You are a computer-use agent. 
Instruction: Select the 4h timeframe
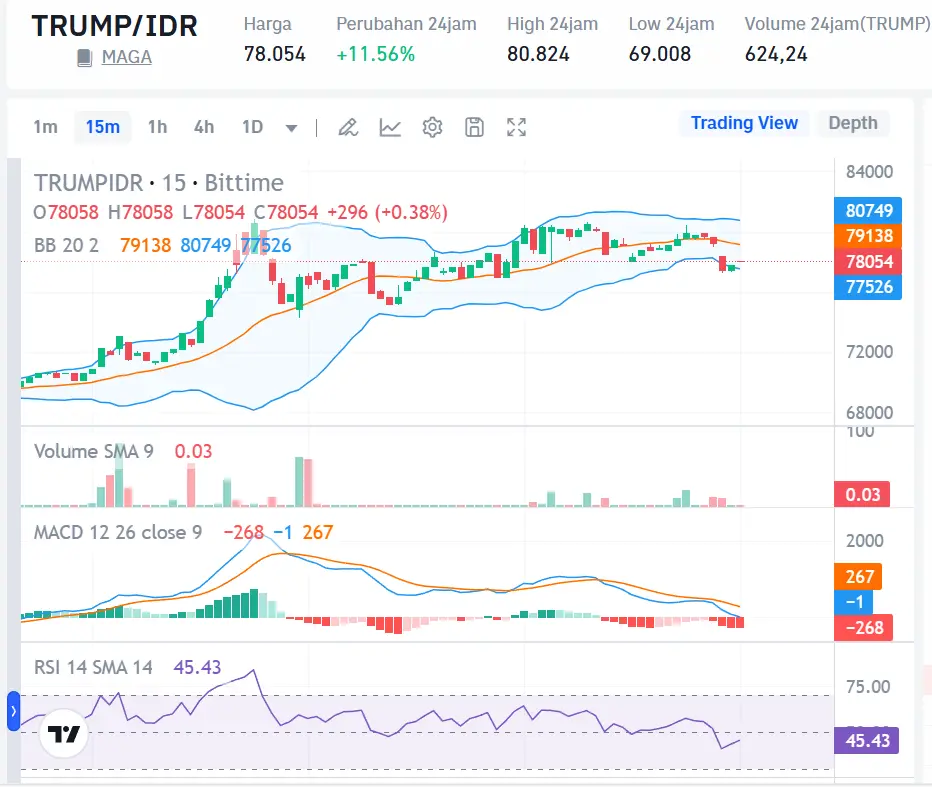click(x=203, y=127)
